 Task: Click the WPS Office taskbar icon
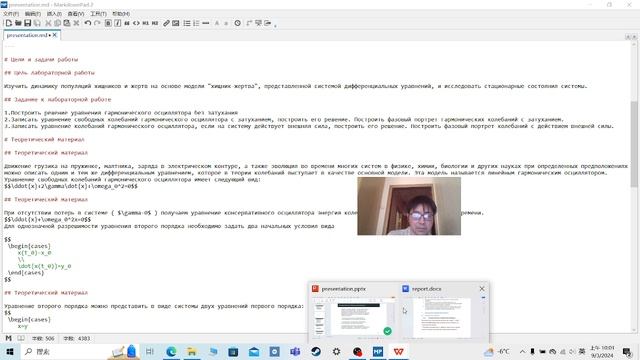click(x=398, y=351)
